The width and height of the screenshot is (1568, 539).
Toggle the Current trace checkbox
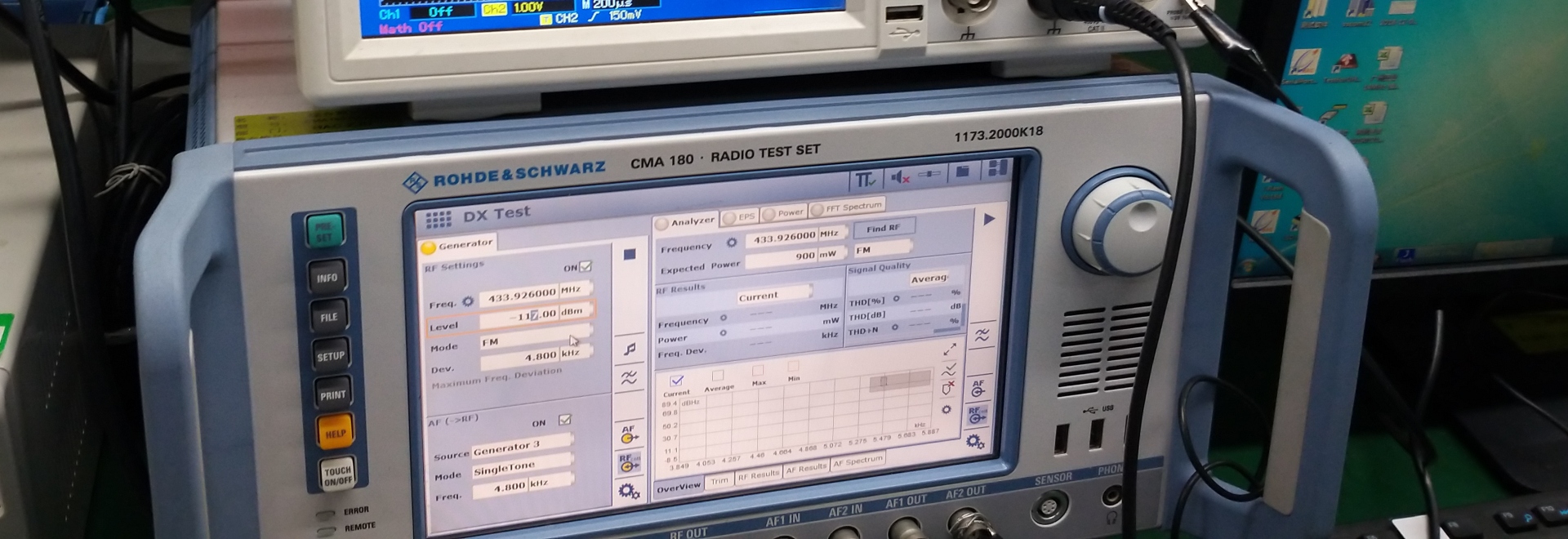676,381
